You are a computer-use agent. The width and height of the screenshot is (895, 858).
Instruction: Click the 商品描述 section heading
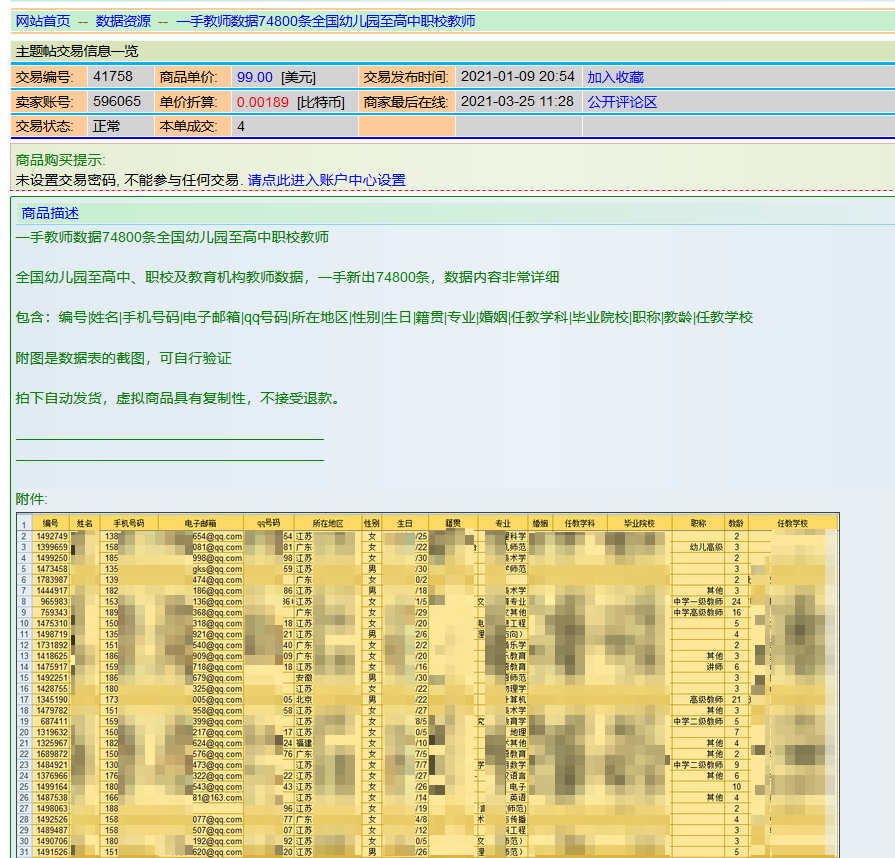[50, 213]
